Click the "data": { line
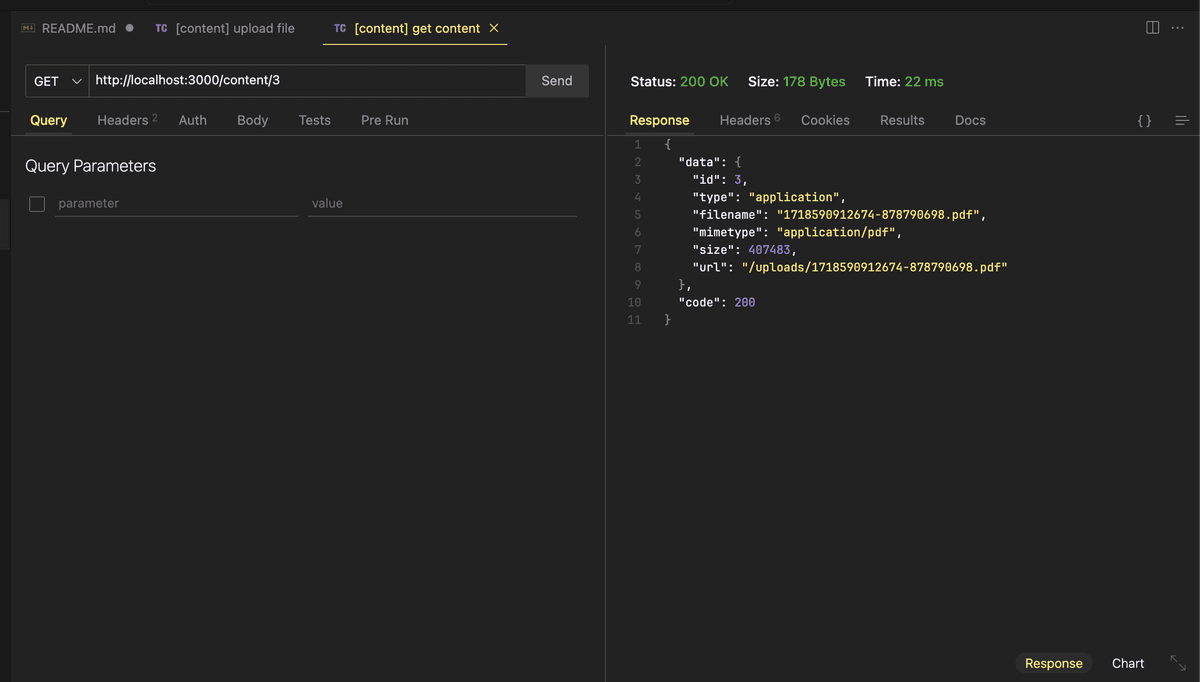1200x682 pixels. [x=710, y=161]
